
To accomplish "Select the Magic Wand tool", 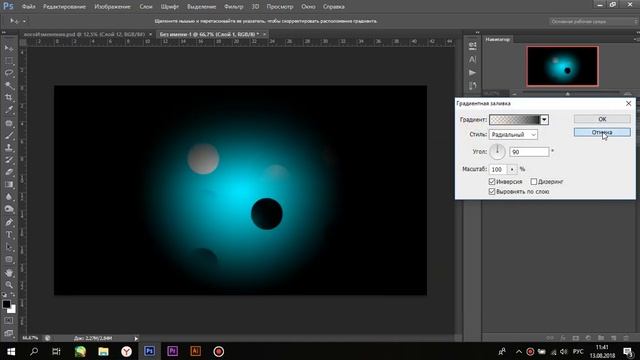I will 9,85.
